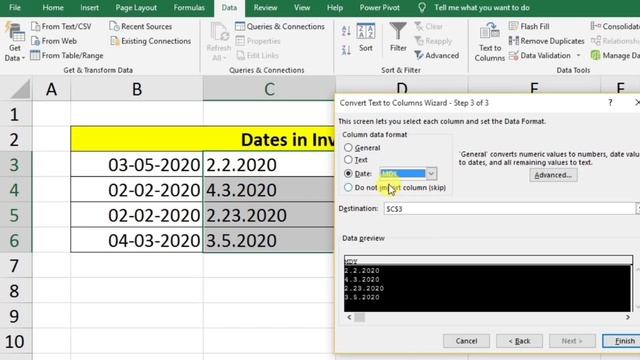Select column A header
This screenshot has height=360, width=640.
tap(51, 89)
